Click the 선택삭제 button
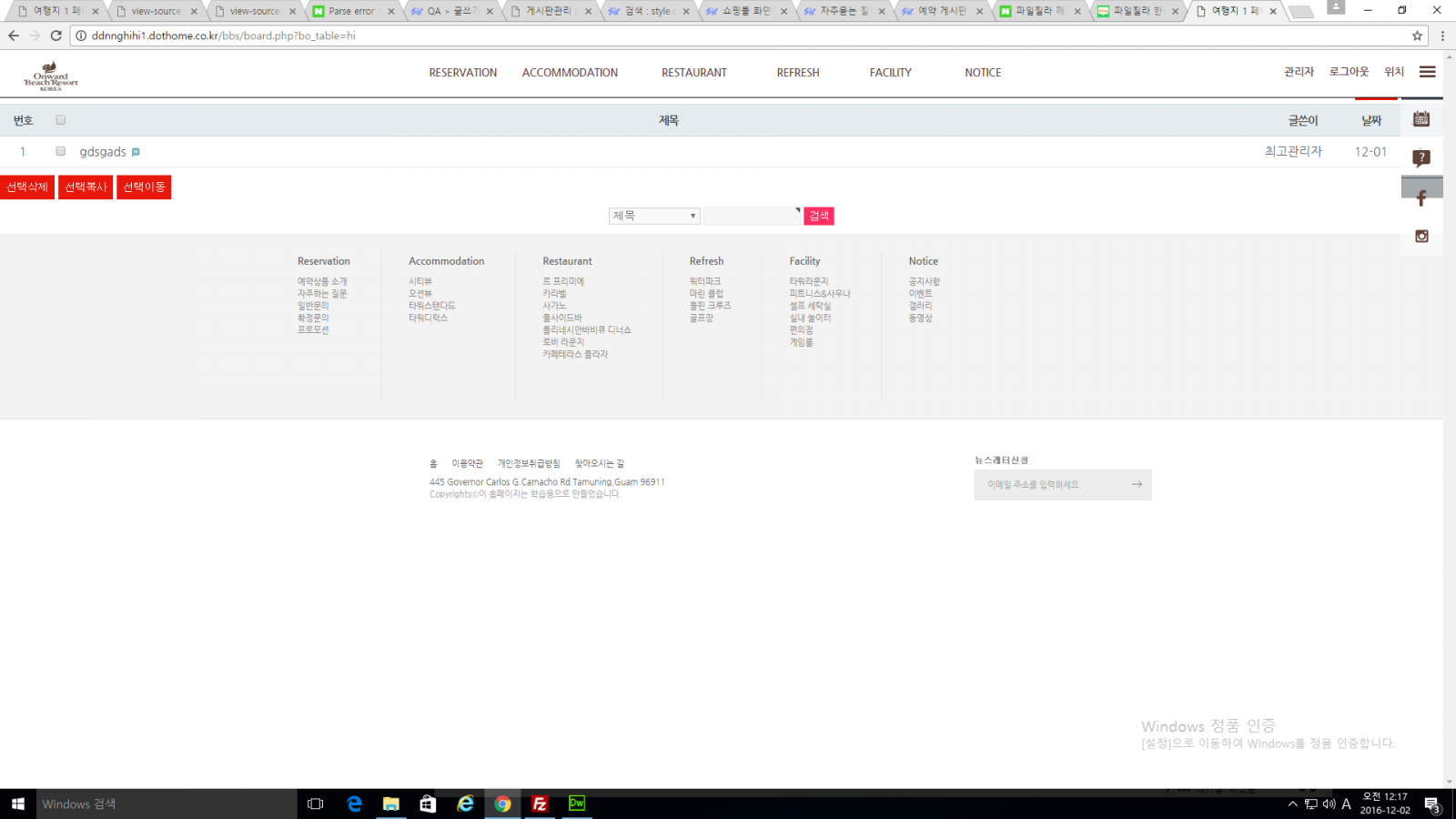1456x819 pixels. coord(27,187)
